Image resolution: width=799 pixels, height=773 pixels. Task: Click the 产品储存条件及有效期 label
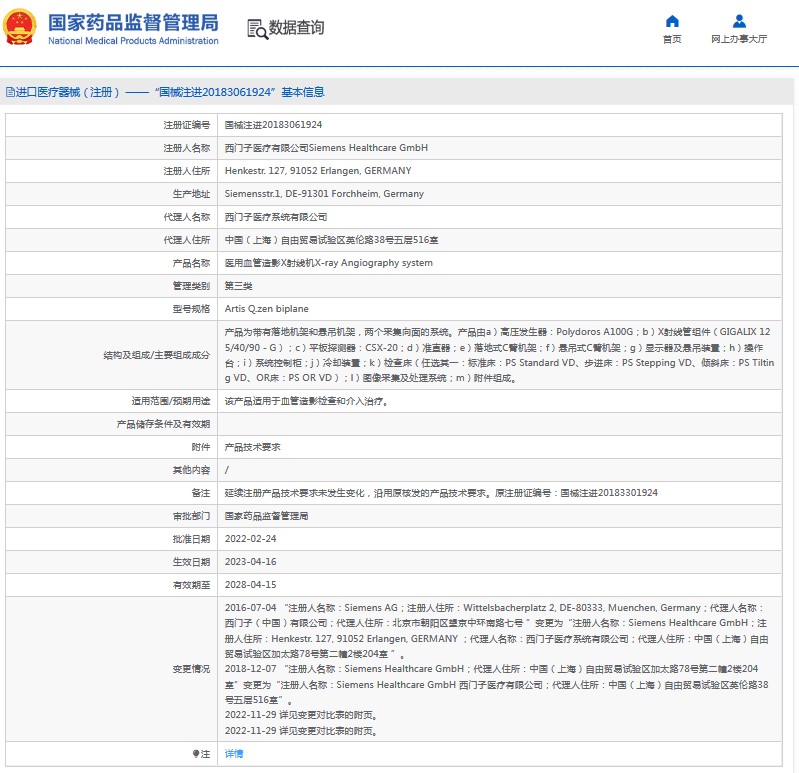(x=163, y=424)
